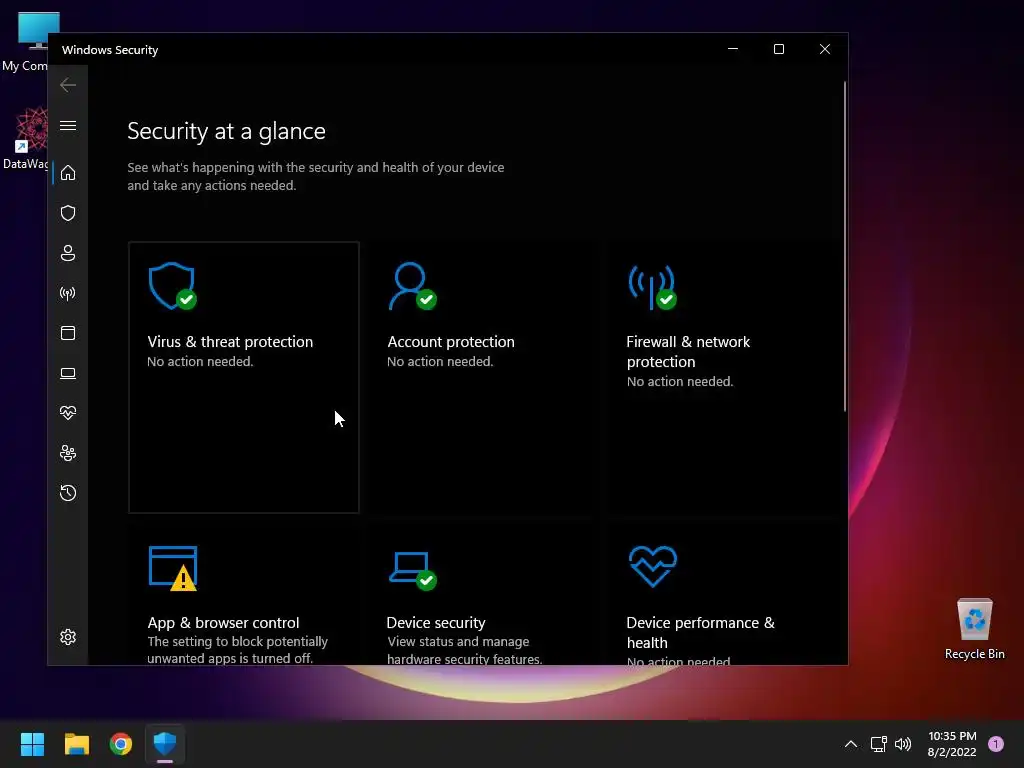Viewport: 1024px width, 768px height.
Task: Open volume control tray icon
Action: pyautogui.click(x=903, y=744)
